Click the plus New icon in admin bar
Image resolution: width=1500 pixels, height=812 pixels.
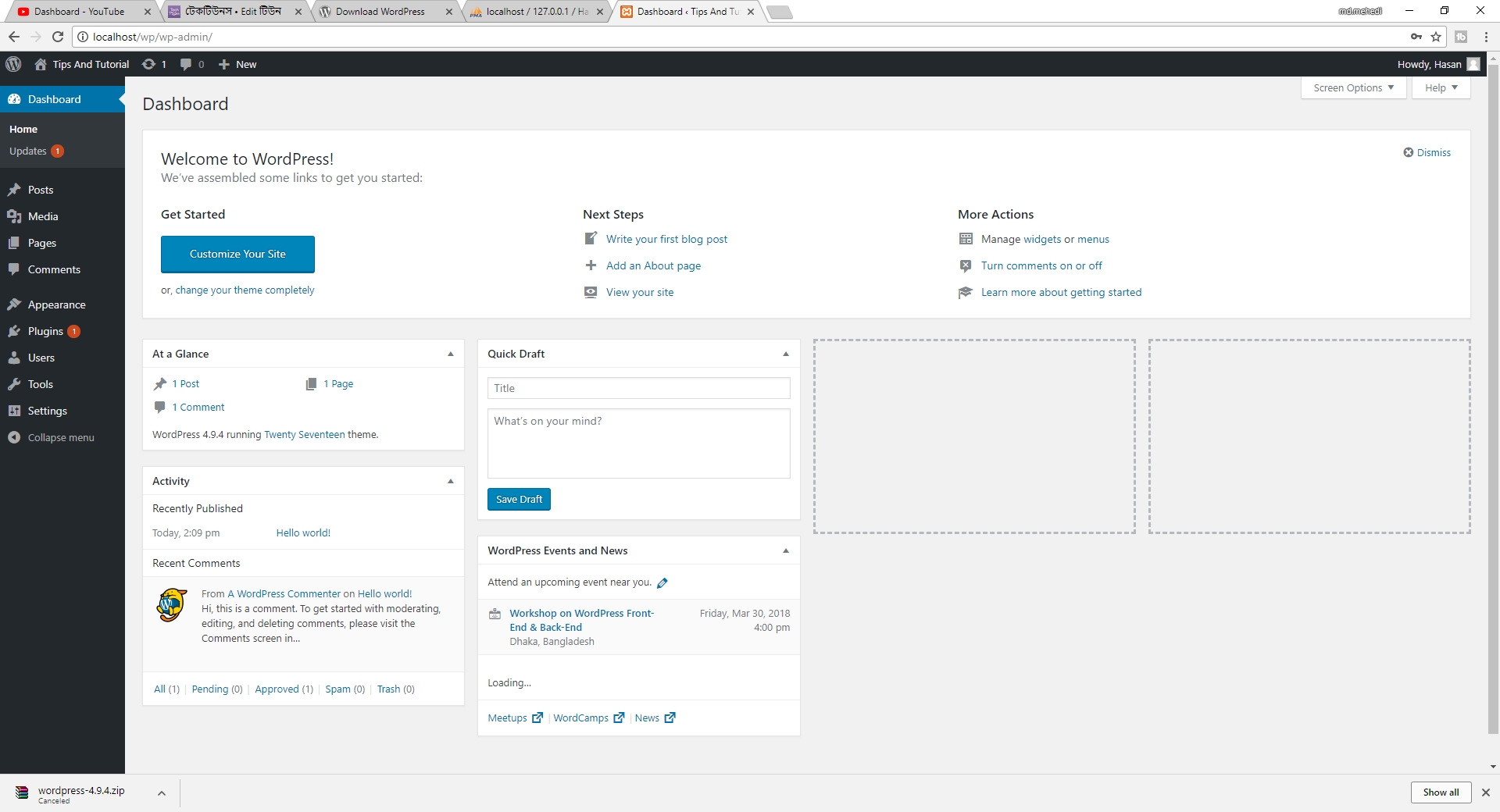tap(223, 64)
